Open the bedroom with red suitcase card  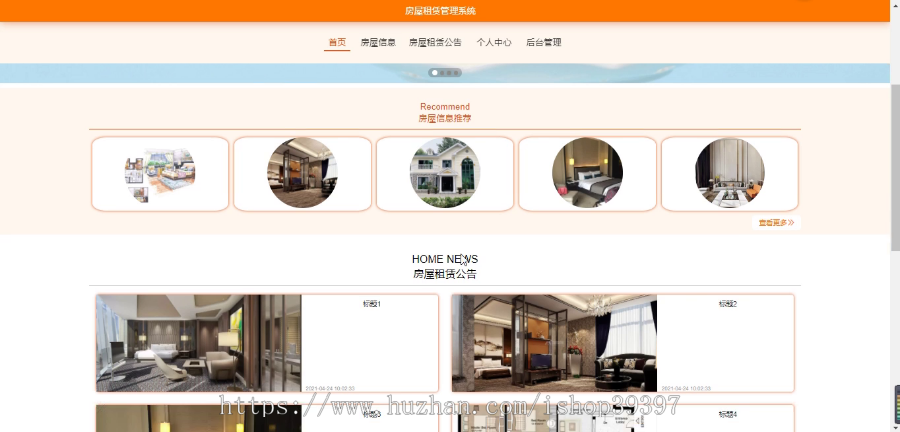(587, 174)
